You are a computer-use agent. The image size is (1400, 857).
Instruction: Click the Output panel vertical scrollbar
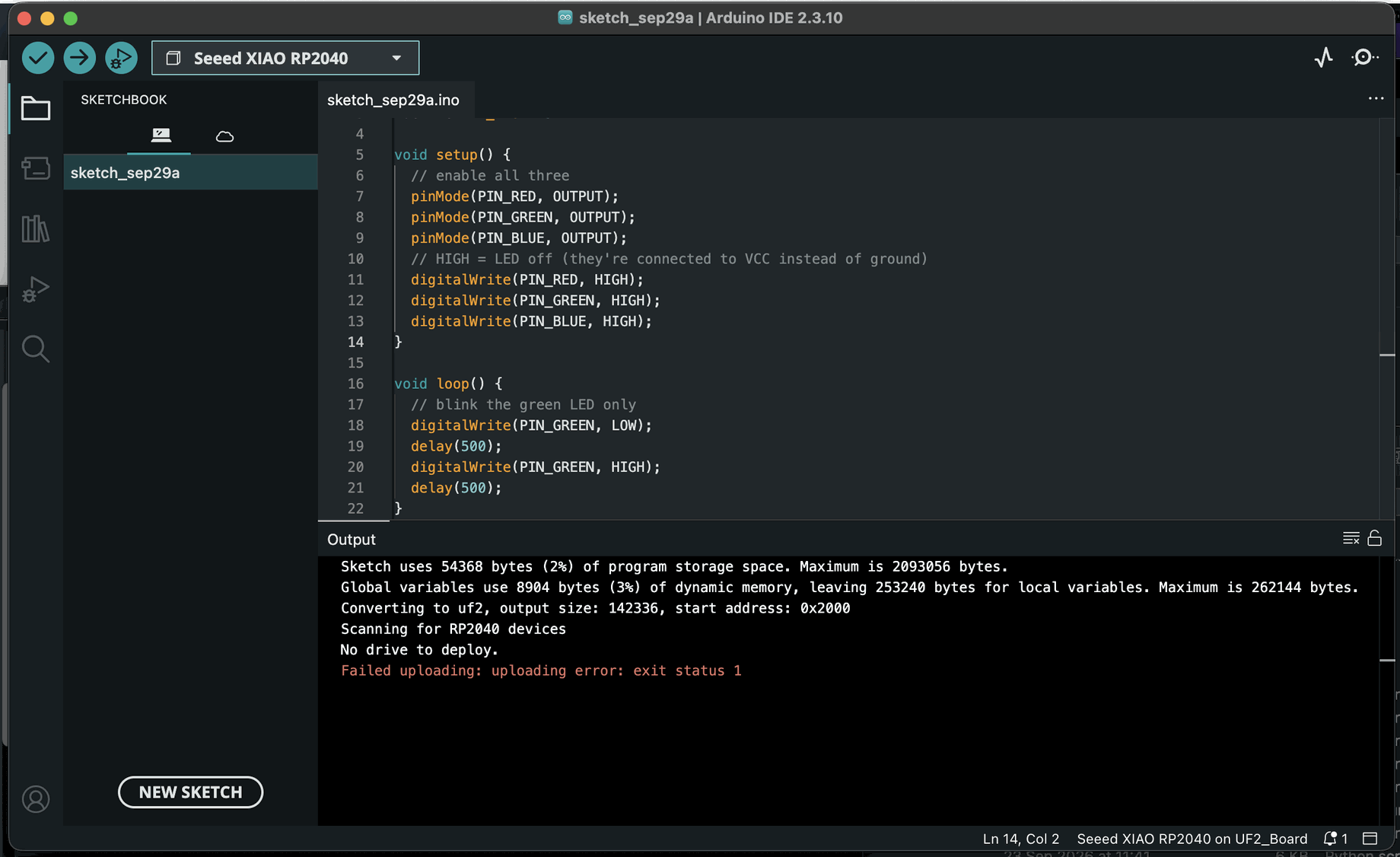tap(1387, 690)
